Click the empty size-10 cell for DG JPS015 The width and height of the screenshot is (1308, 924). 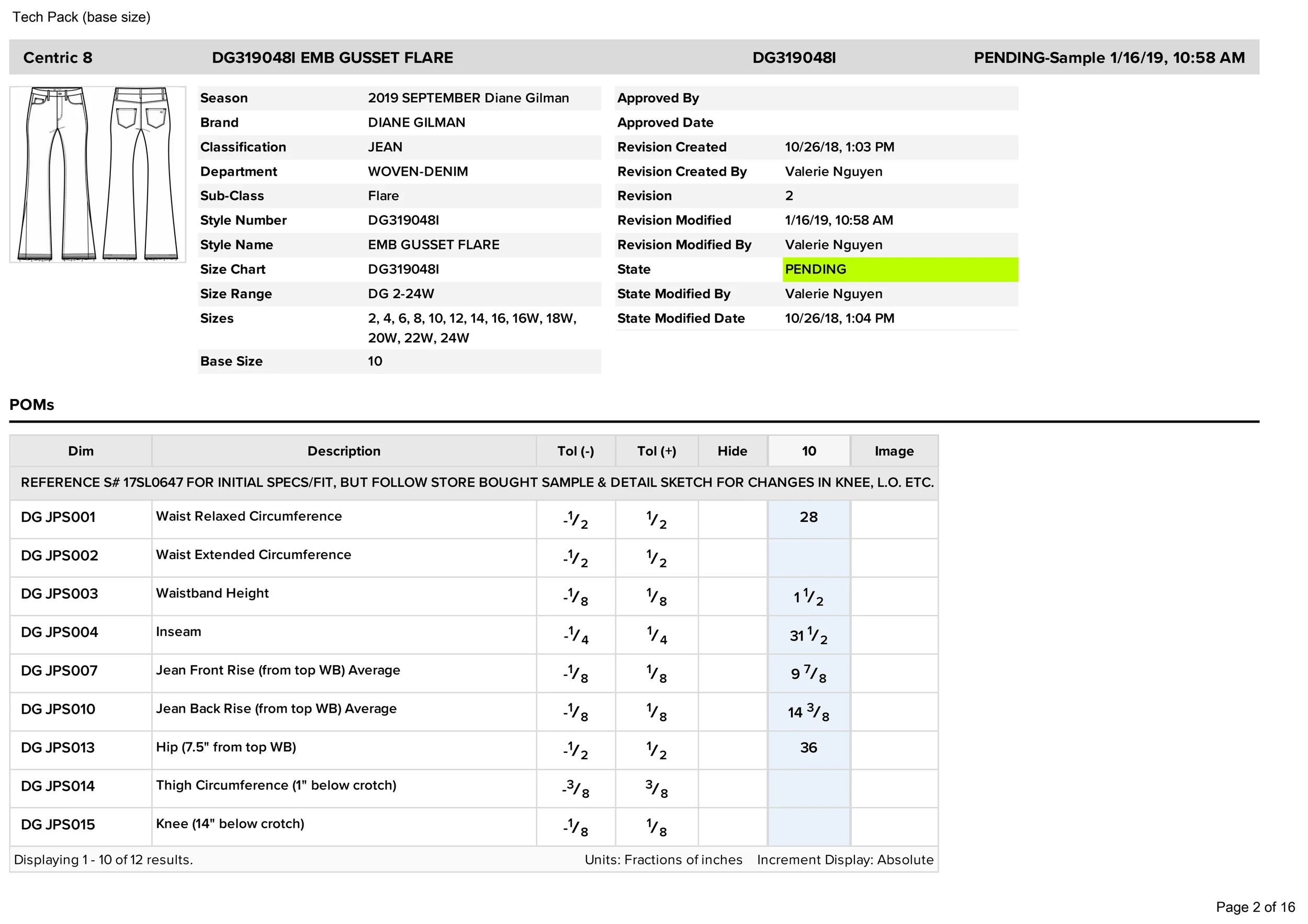coord(809,827)
